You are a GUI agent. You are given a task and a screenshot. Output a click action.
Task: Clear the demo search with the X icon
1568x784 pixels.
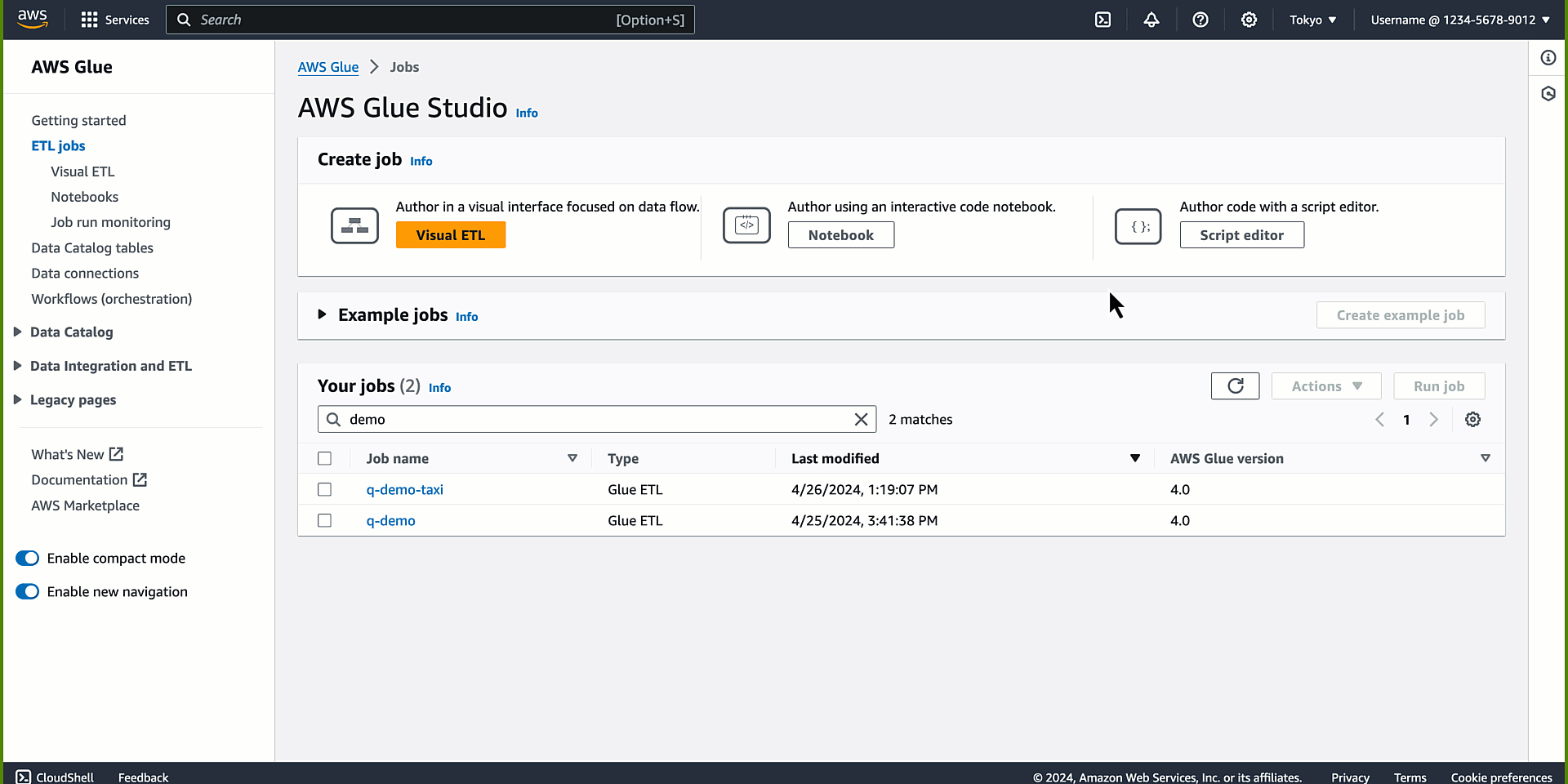point(861,419)
